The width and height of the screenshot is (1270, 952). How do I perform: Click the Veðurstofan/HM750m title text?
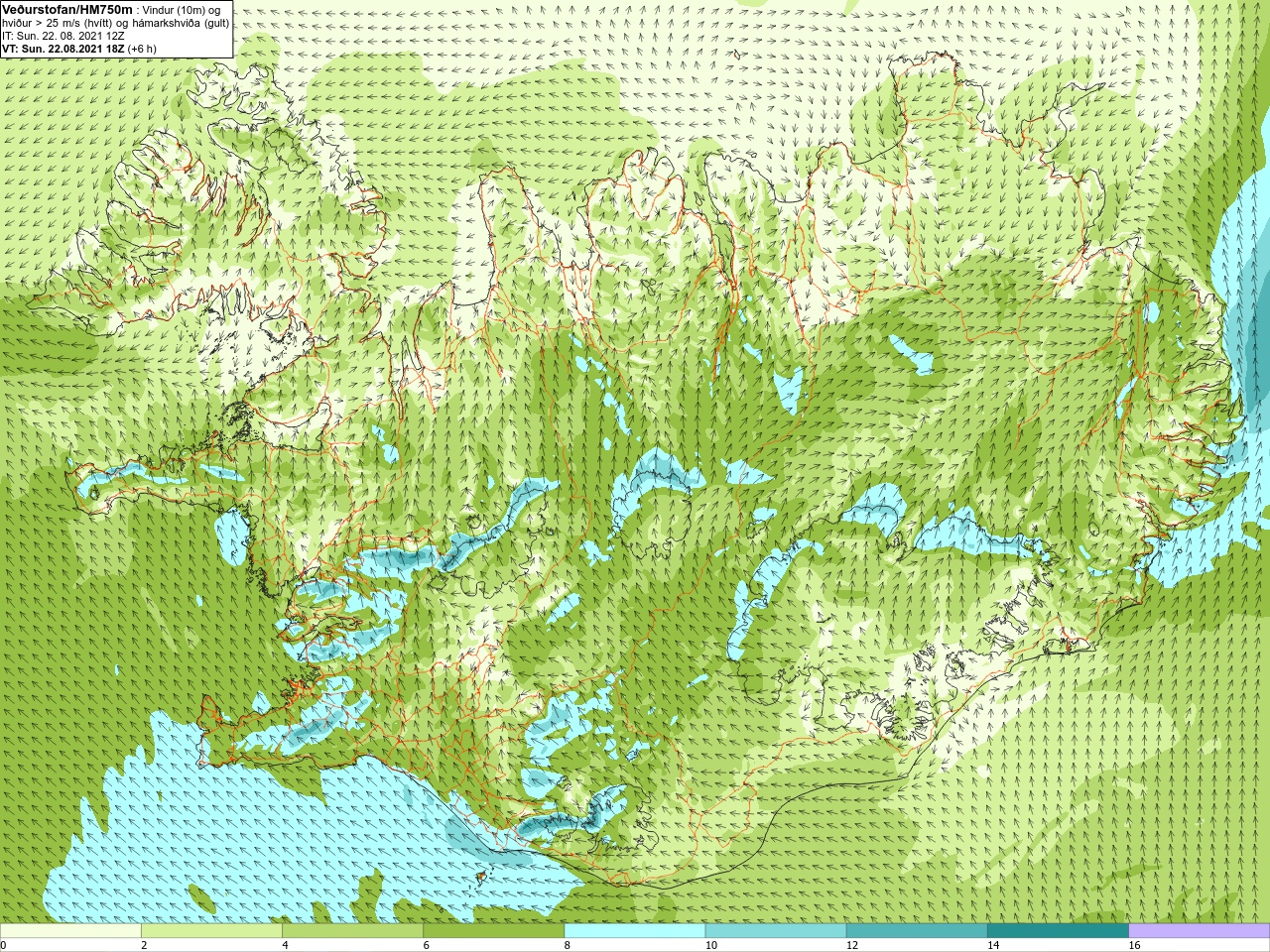[x=67, y=9]
